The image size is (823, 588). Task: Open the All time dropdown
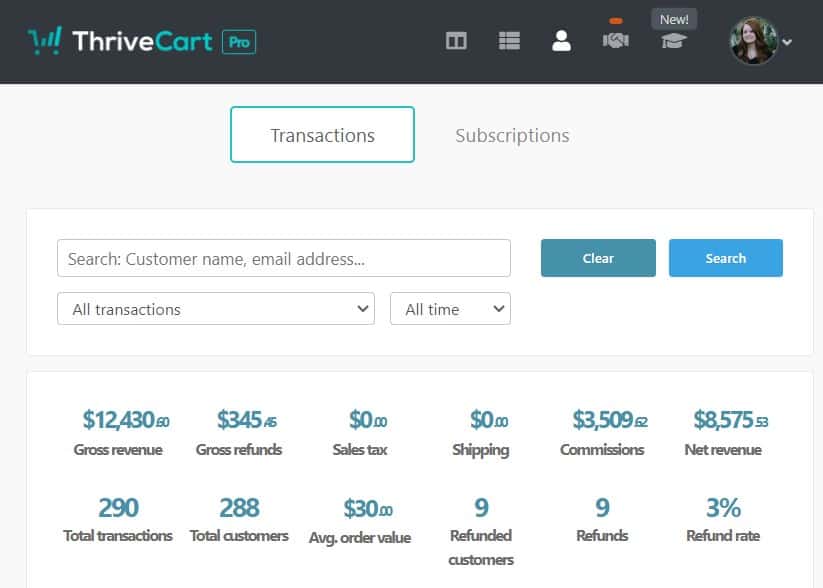click(x=450, y=309)
